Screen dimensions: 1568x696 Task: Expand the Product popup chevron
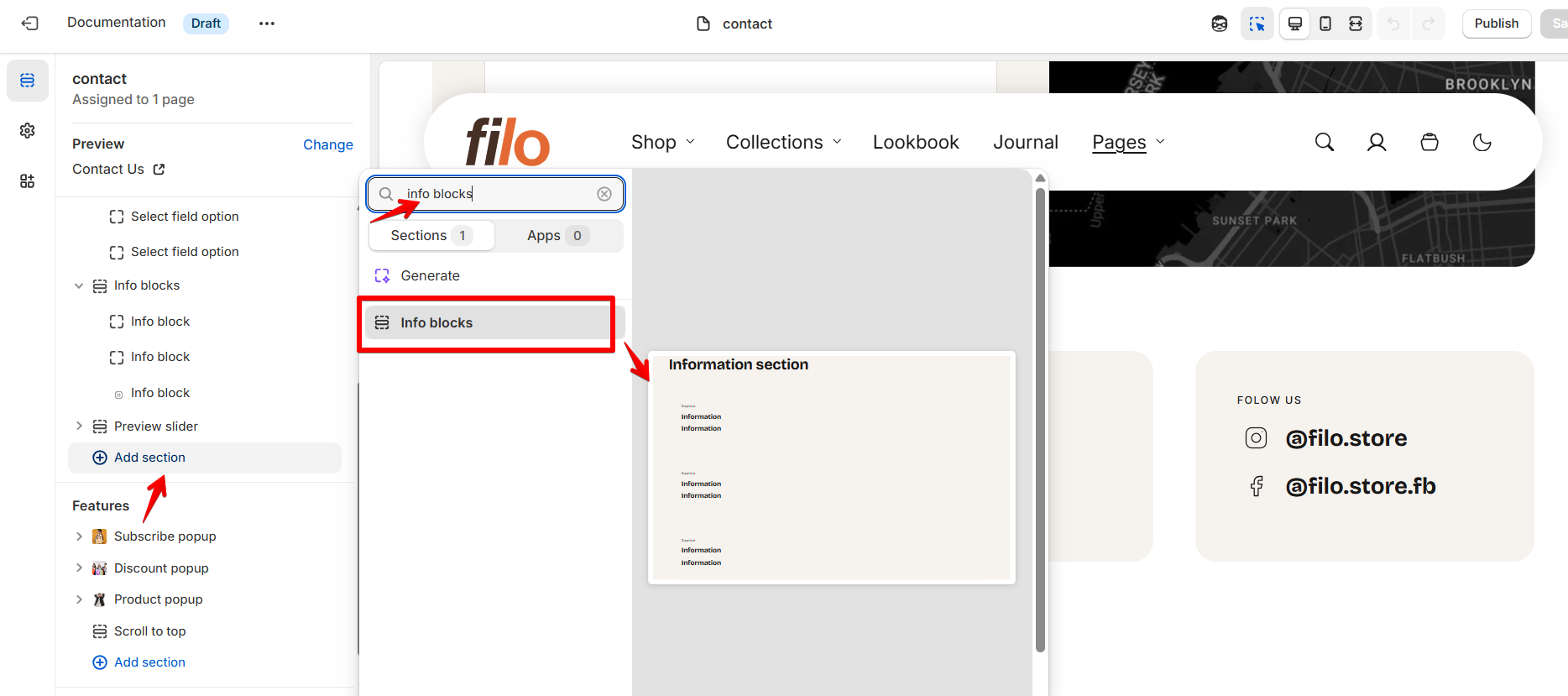pyautogui.click(x=79, y=599)
